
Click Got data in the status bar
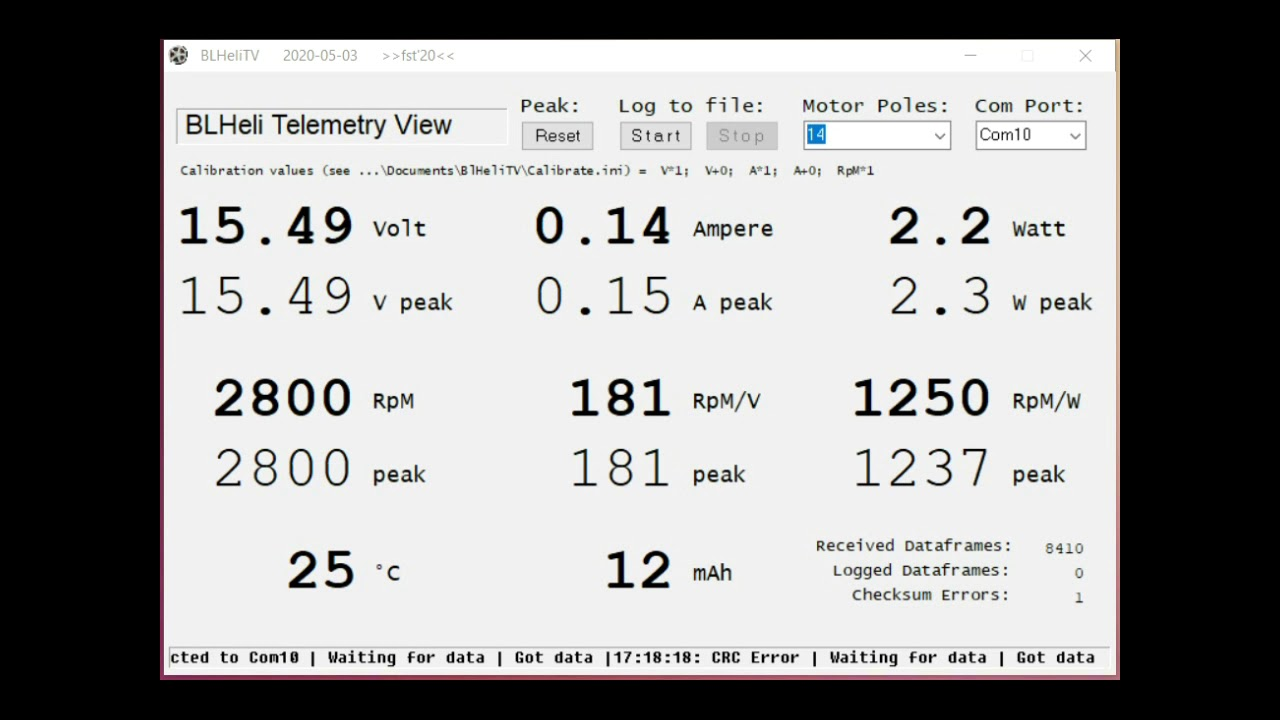(553, 657)
